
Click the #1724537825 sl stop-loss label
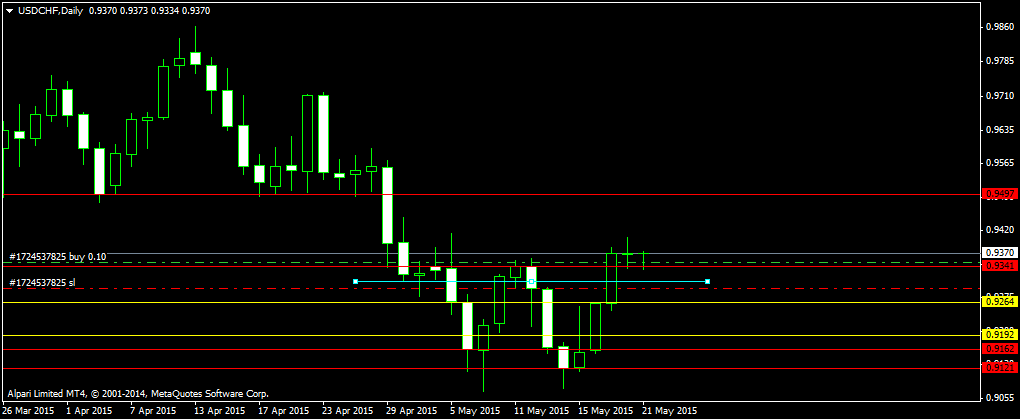pyautogui.click(x=42, y=282)
